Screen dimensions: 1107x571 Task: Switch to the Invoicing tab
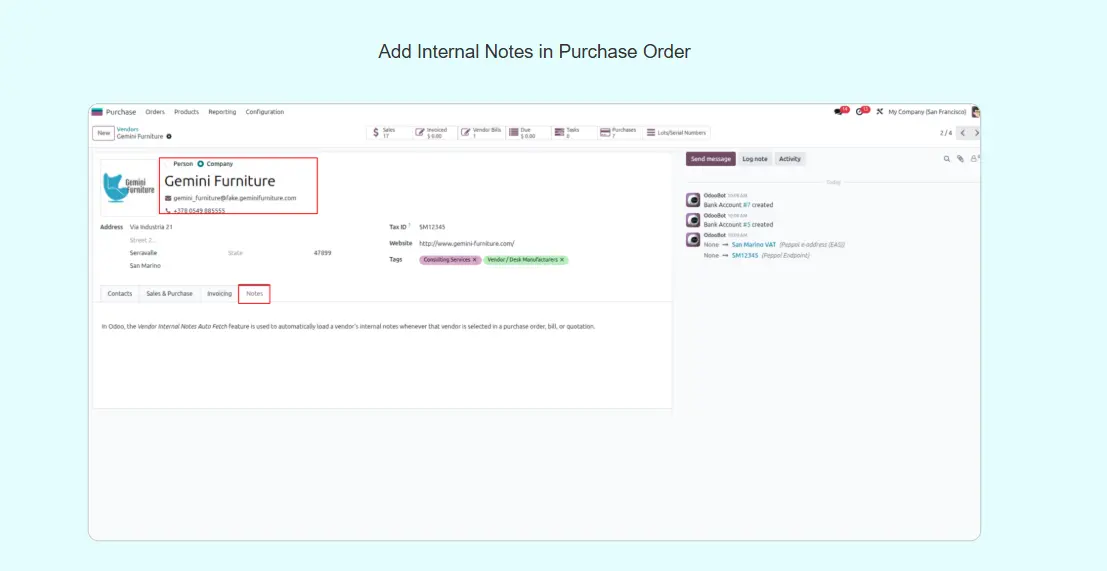[219, 294]
